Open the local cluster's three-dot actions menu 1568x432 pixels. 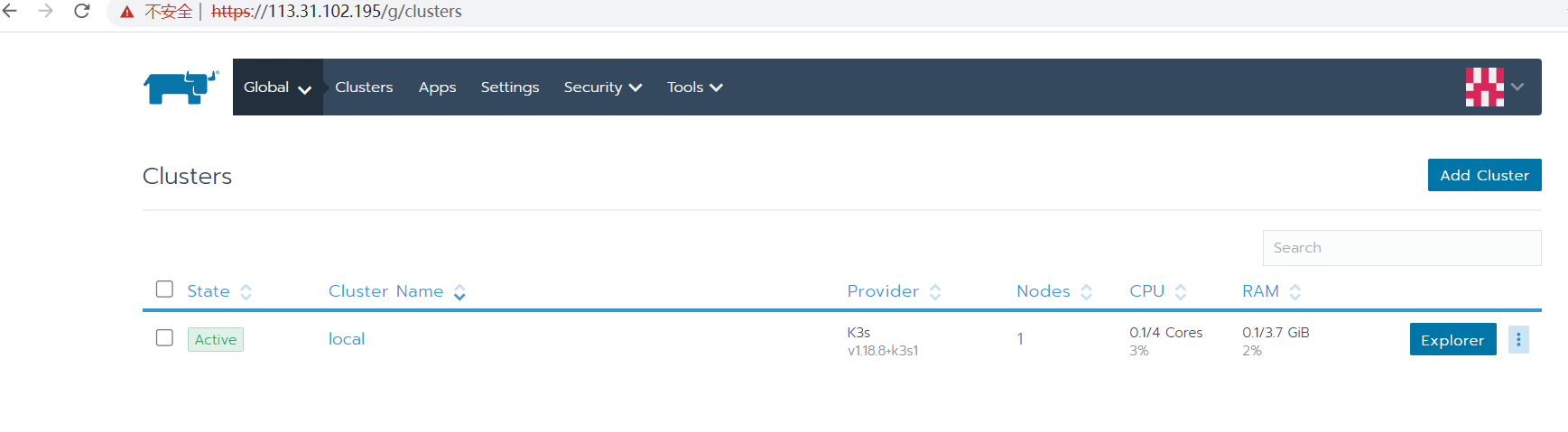[1518, 339]
